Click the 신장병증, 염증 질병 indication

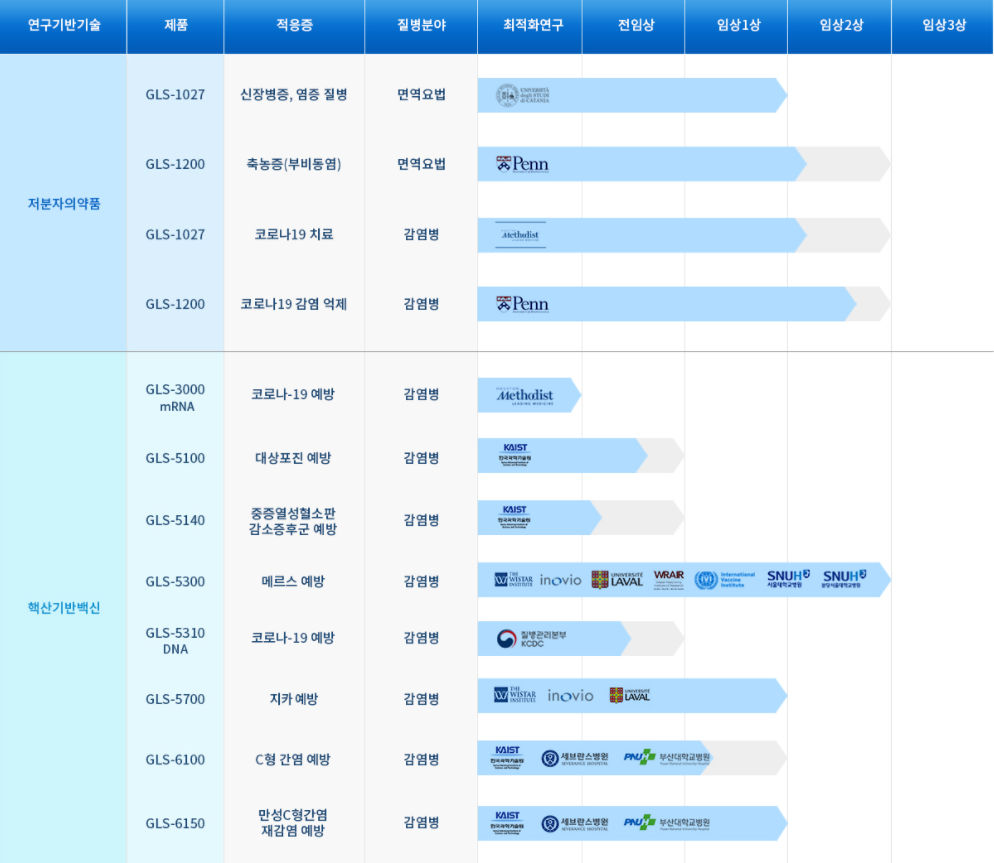tap(294, 94)
